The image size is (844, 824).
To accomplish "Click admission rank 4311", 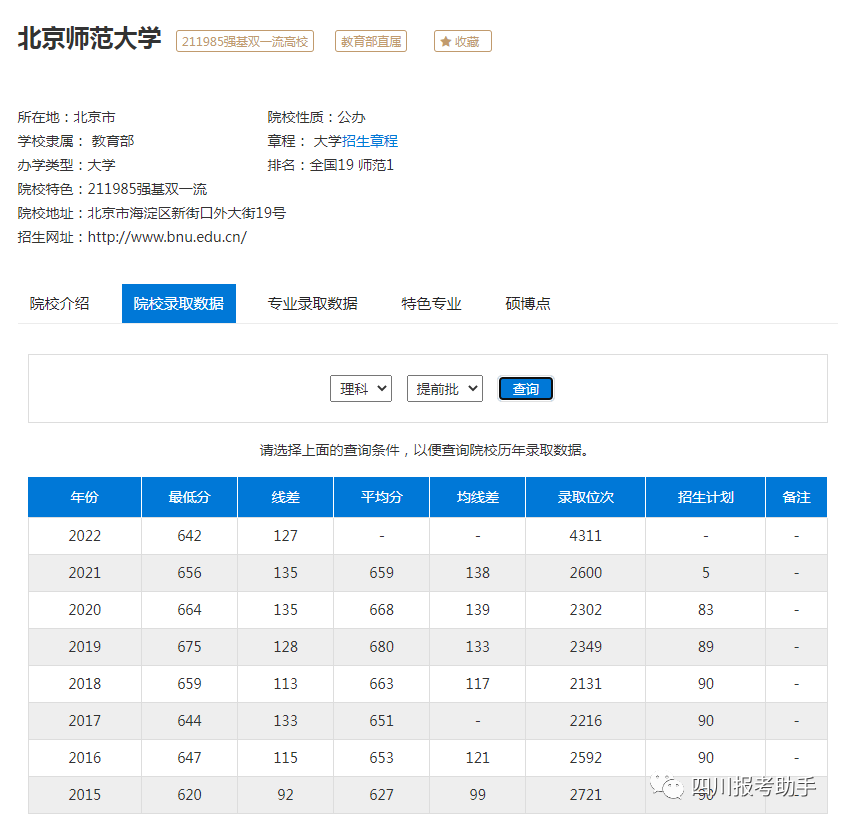I will tap(586, 536).
